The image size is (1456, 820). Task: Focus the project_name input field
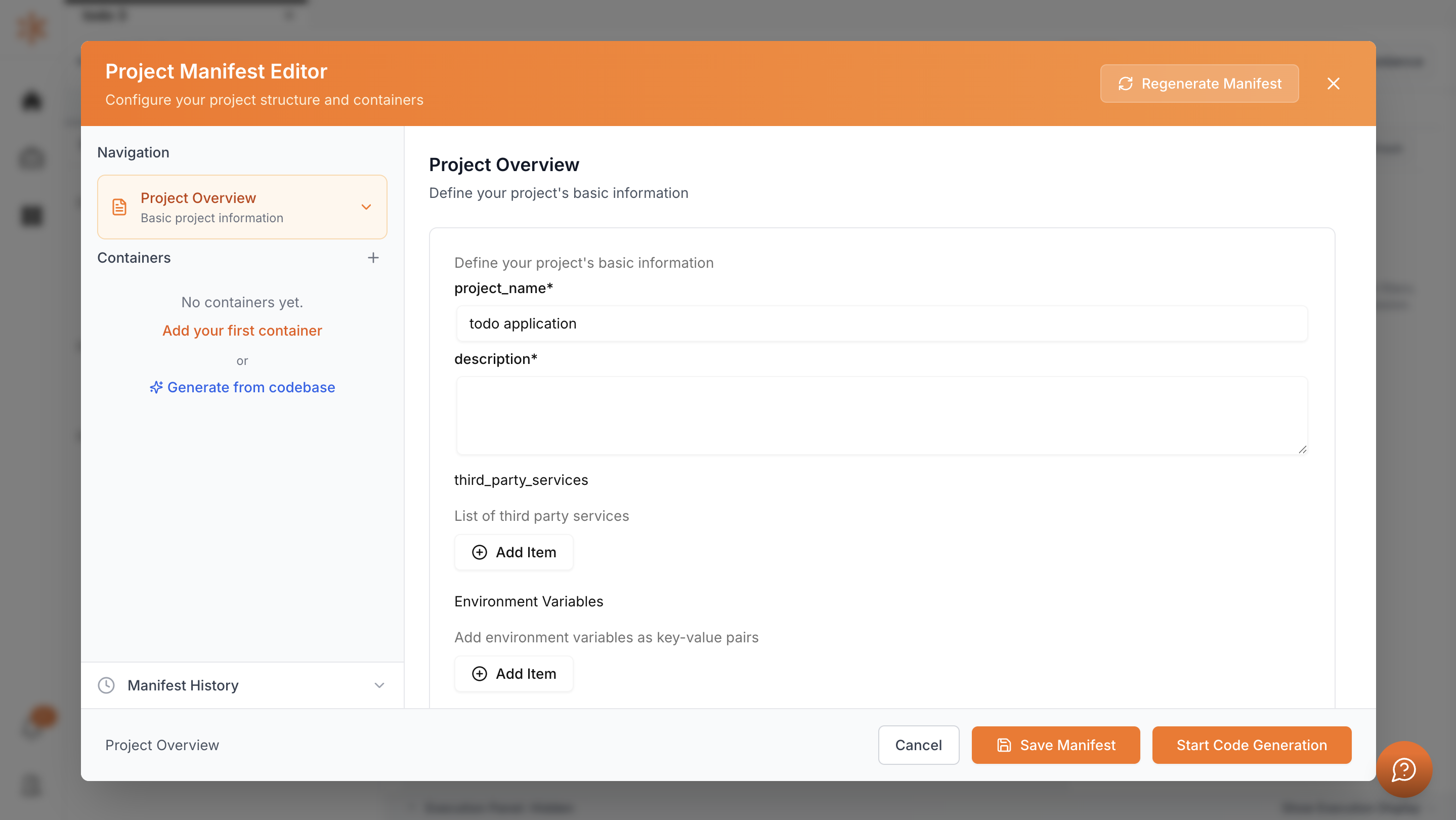882,323
